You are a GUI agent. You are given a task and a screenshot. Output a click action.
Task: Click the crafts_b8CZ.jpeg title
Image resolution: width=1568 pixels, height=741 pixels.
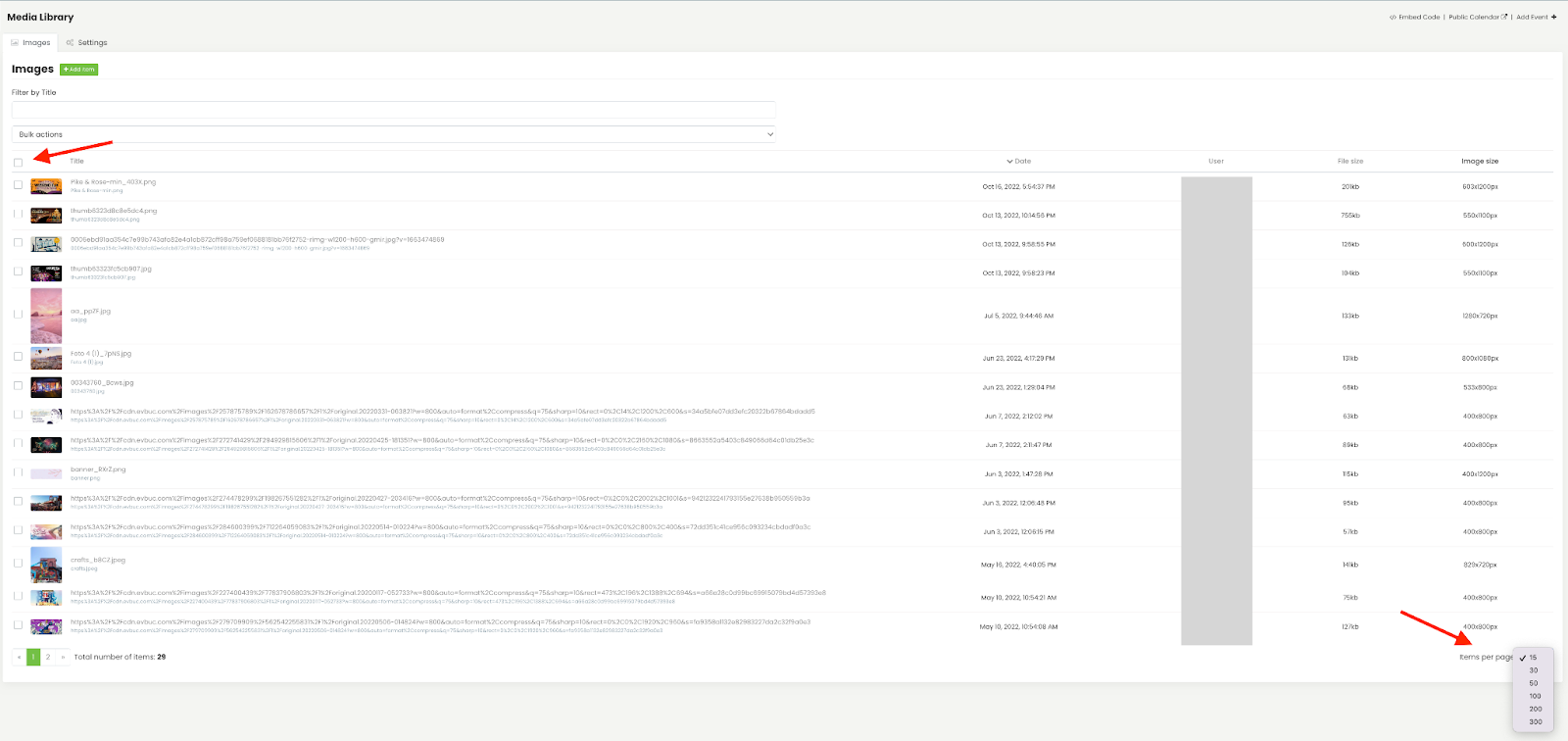pyautogui.click(x=98, y=560)
